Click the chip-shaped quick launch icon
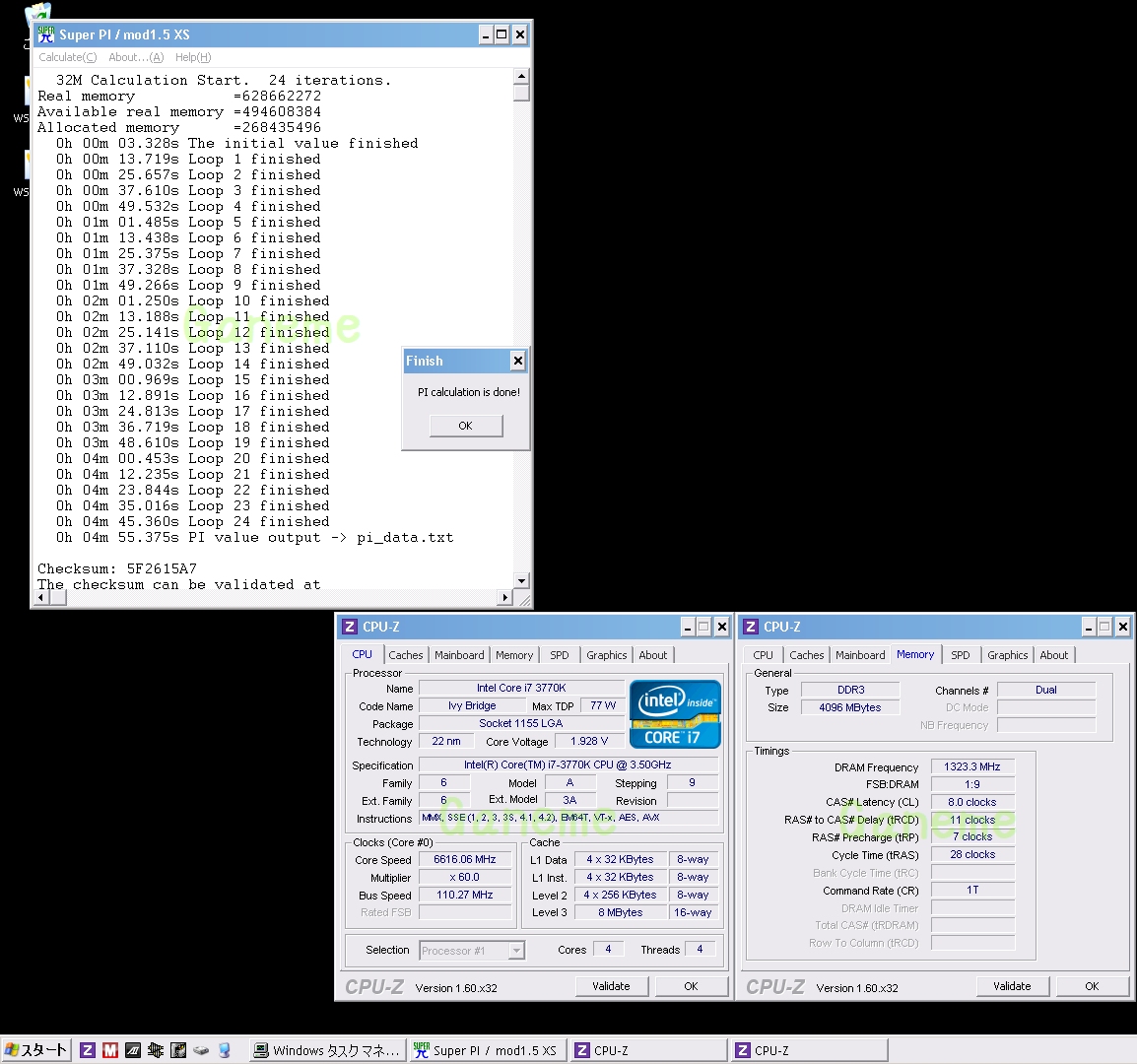Viewport: 1137px width, 1064px height. 155,1050
